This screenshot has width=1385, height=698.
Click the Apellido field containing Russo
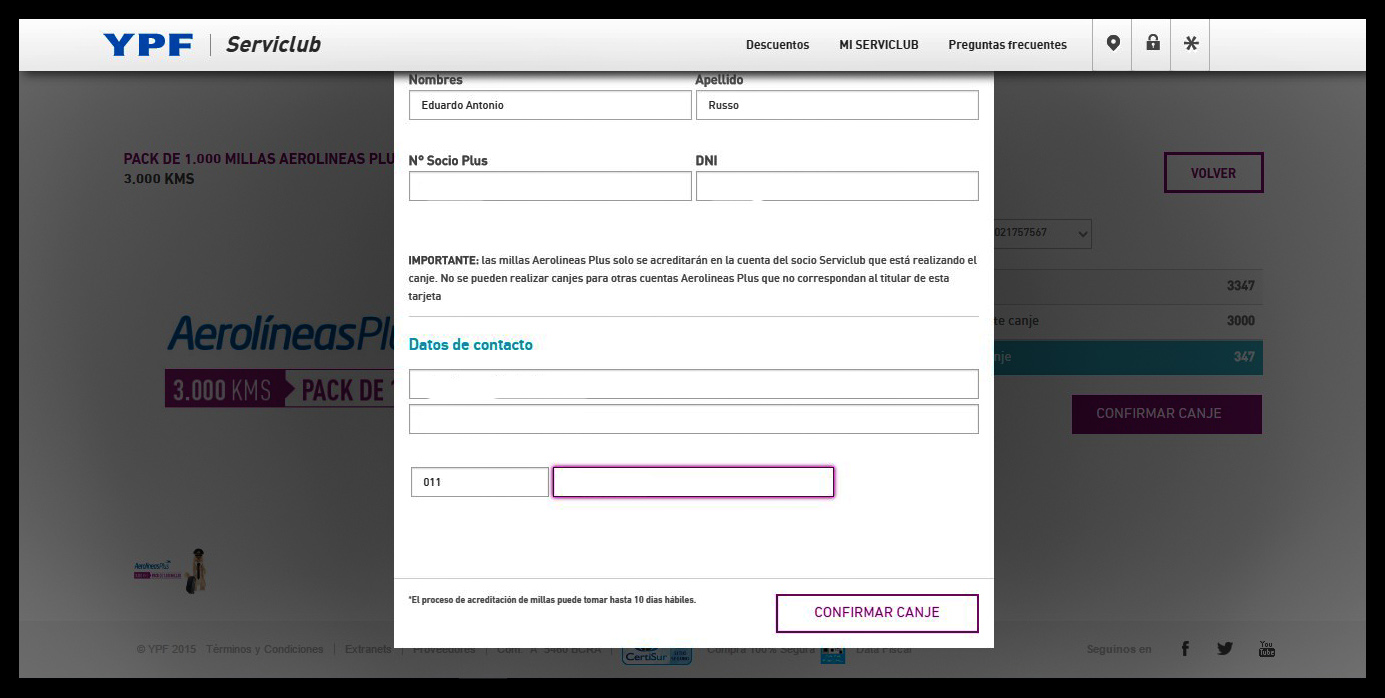click(x=836, y=105)
